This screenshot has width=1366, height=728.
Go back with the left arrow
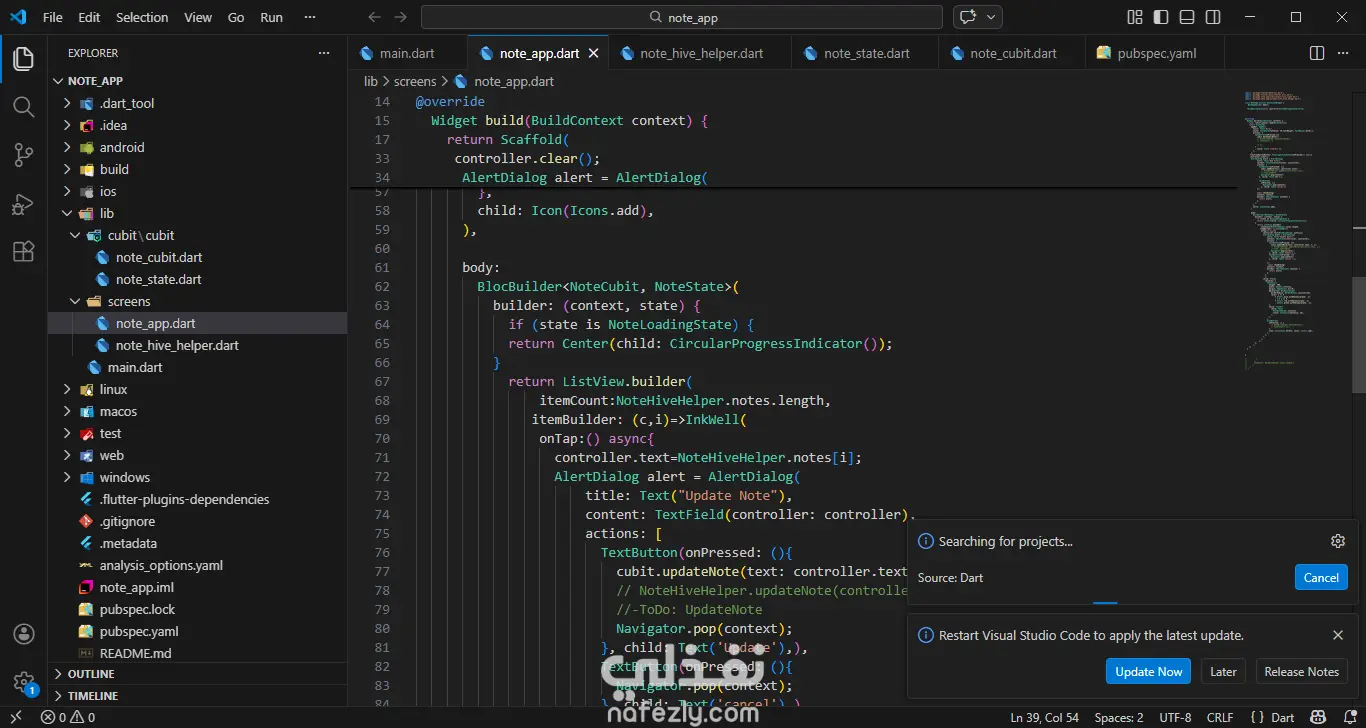point(374,17)
